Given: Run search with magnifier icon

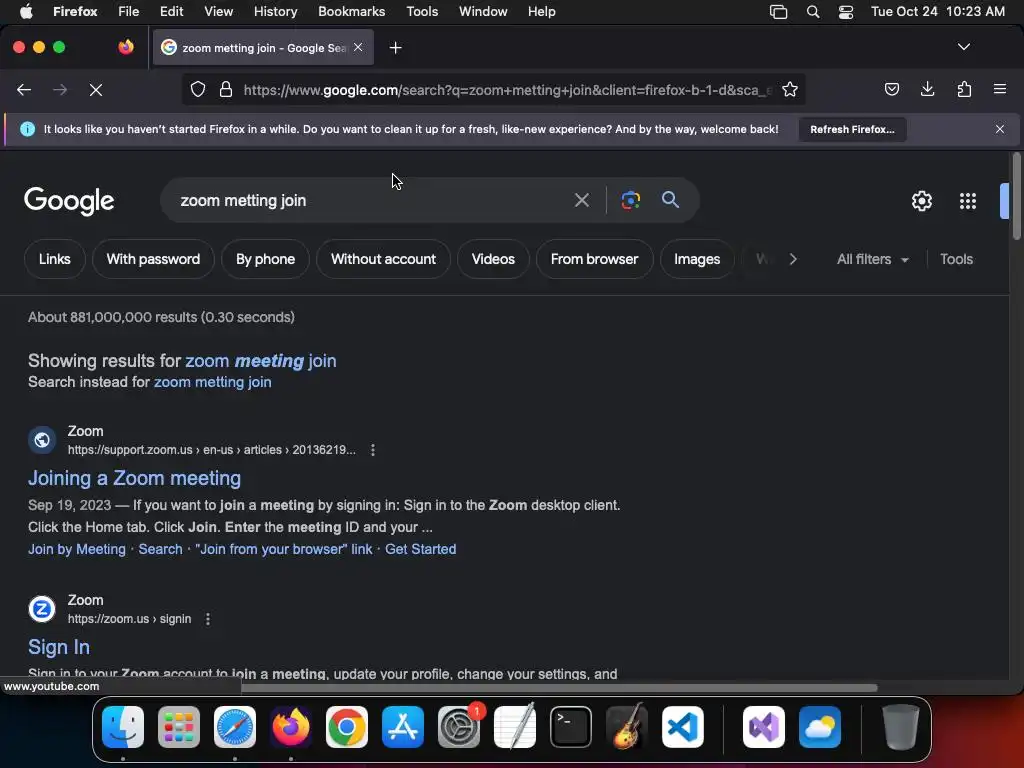Looking at the screenshot, I should click(670, 200).
